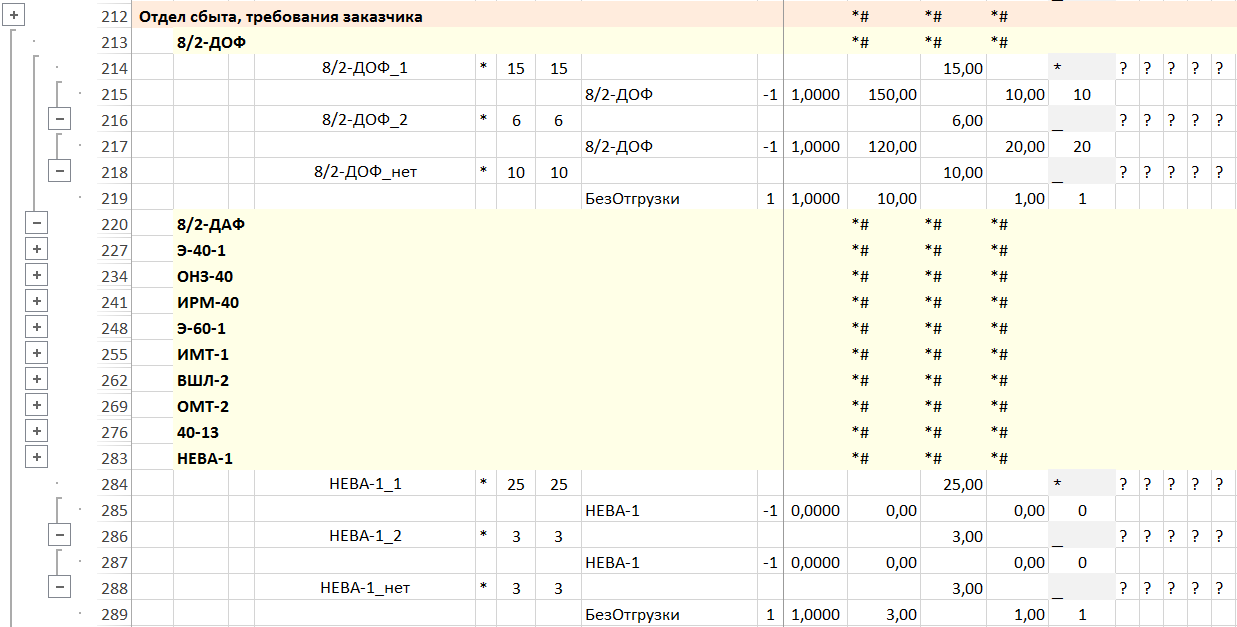Select the 8/2-ДОФ_нет cell
The width and height of the screenshot is (1237, 627).
[364, 172]
